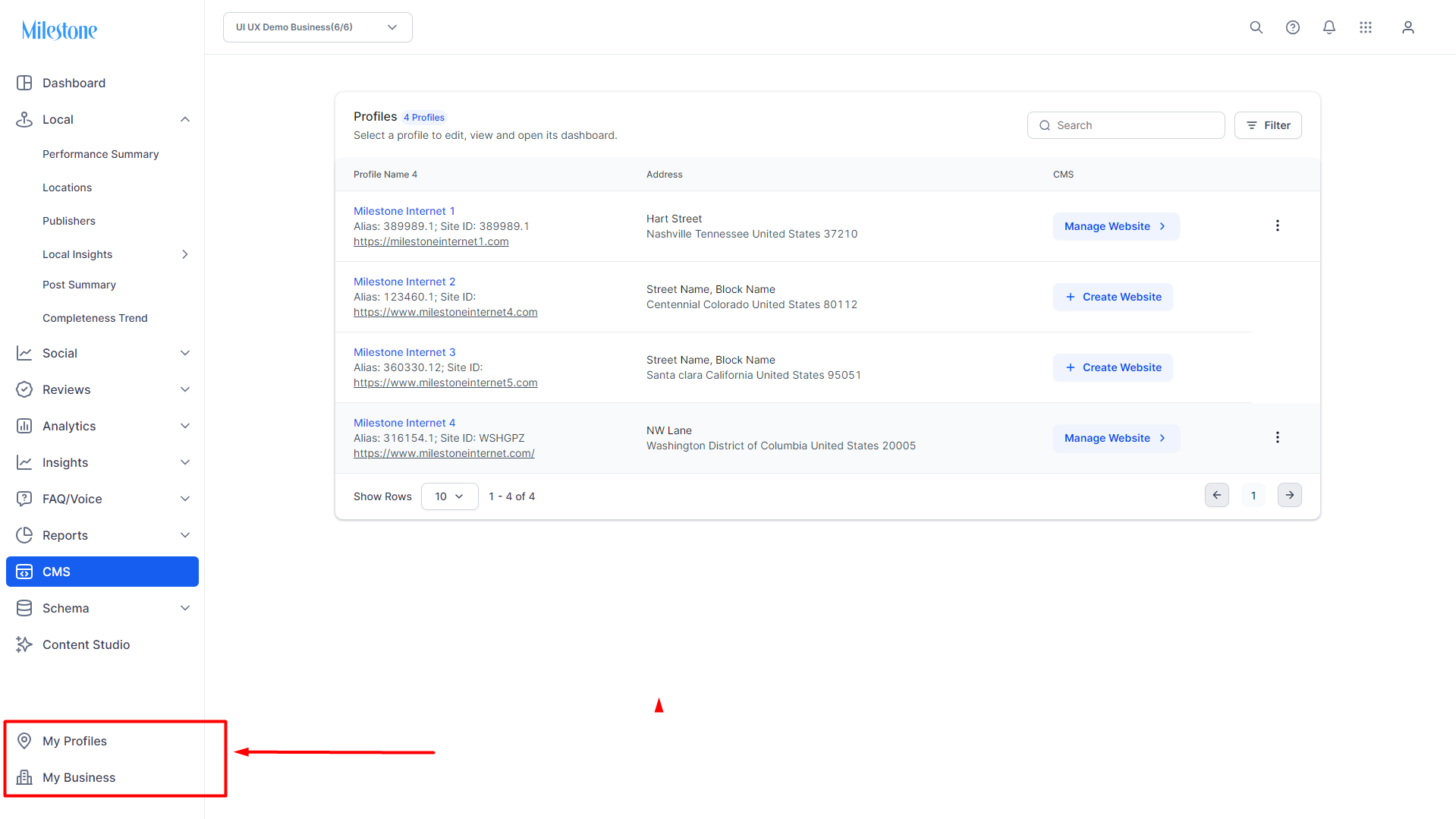Open the Milestone Internet 1 profile link
The height and width of the screenshot is (819, 1456).
(x=404, y=211)
